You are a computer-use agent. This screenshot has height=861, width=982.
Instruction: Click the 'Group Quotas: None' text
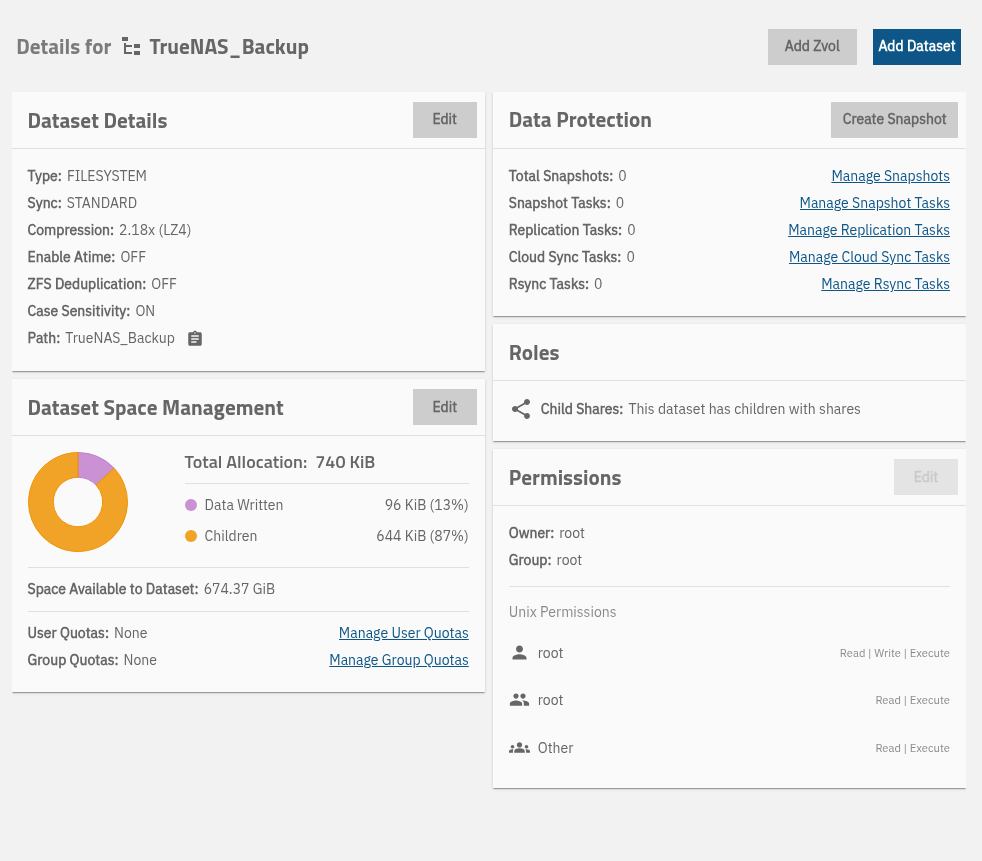(x=92, y=660)
